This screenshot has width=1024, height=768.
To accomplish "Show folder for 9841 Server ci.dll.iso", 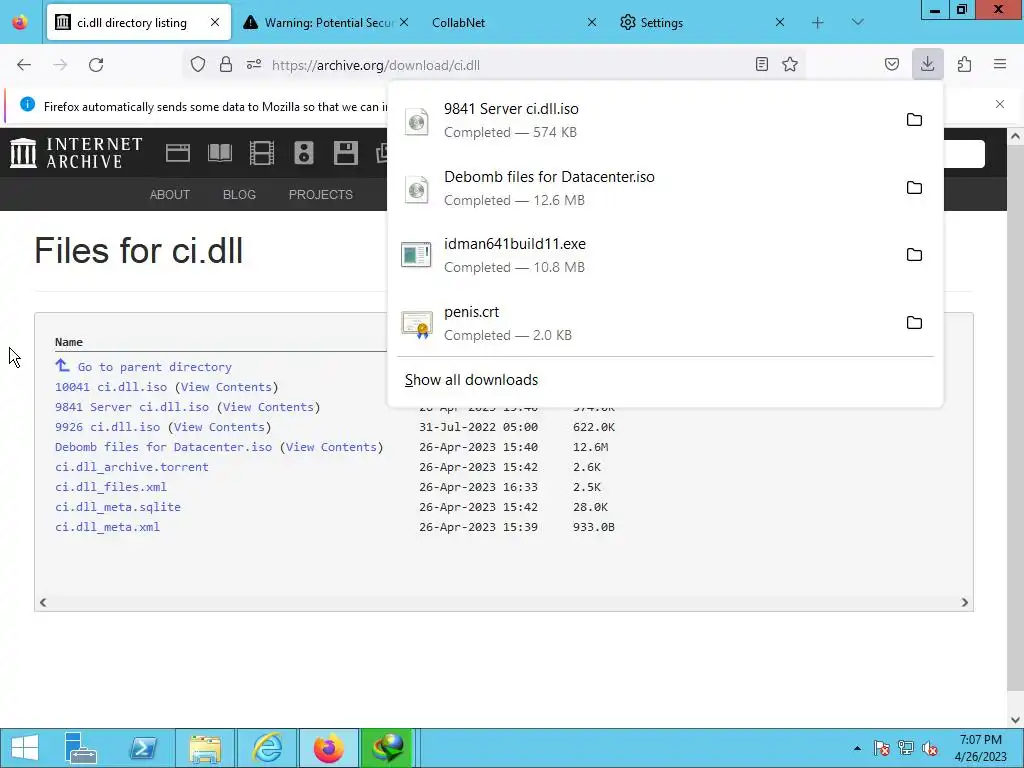I will [914, 120].
